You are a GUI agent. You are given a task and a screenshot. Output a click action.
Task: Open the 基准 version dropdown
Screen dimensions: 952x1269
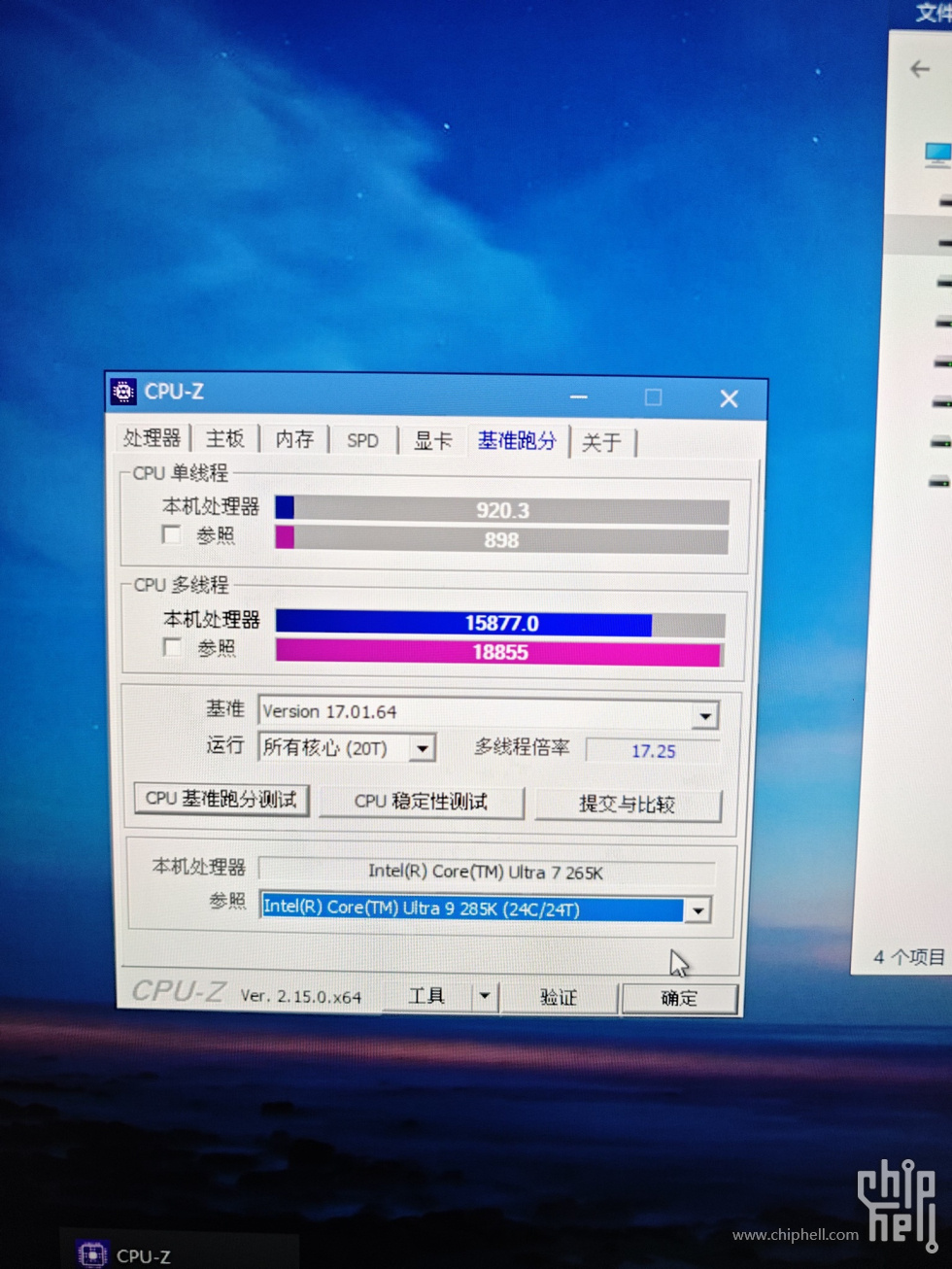tap(705, 716)
